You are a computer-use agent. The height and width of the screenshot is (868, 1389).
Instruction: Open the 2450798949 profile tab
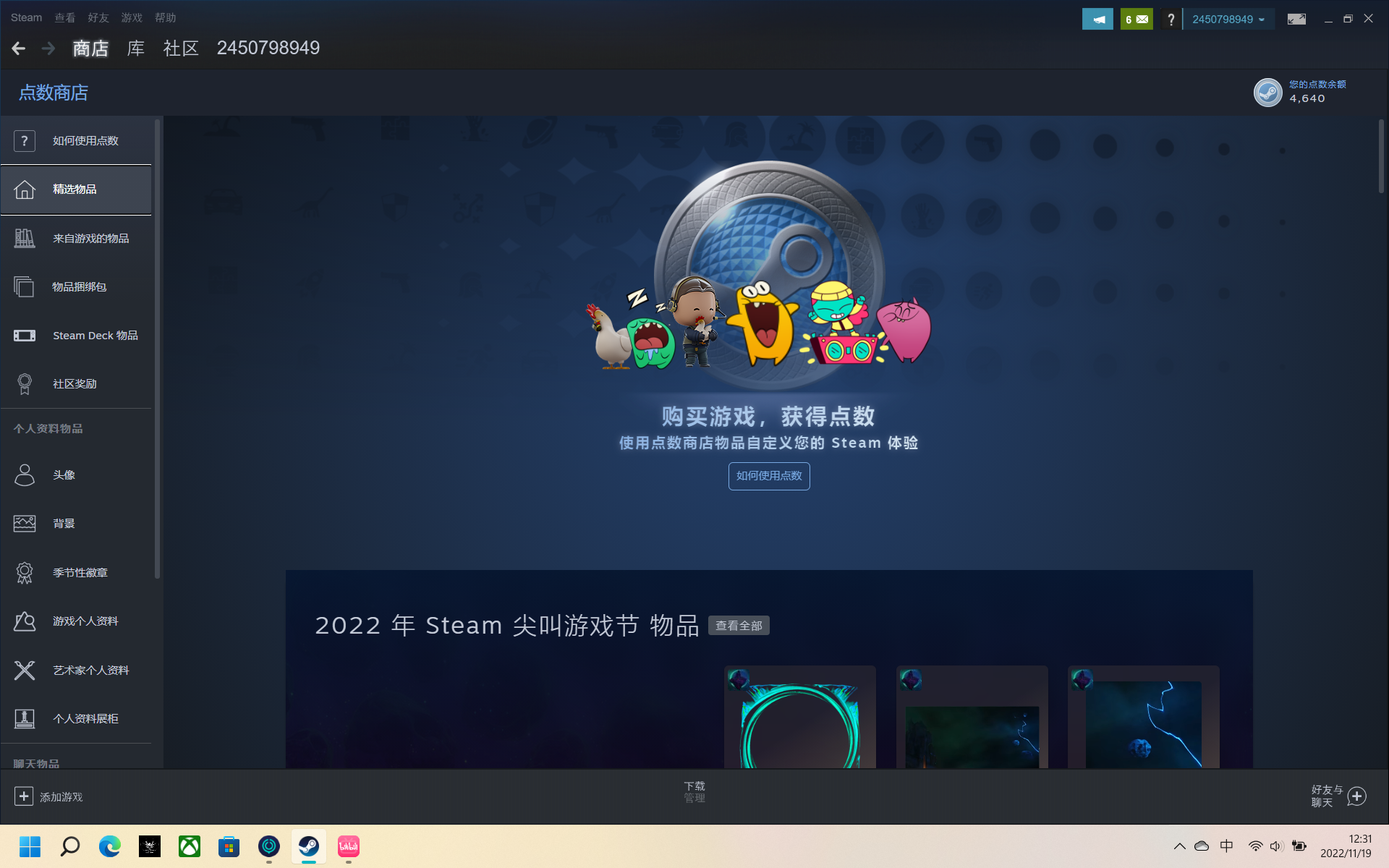(x=268, y=48)
